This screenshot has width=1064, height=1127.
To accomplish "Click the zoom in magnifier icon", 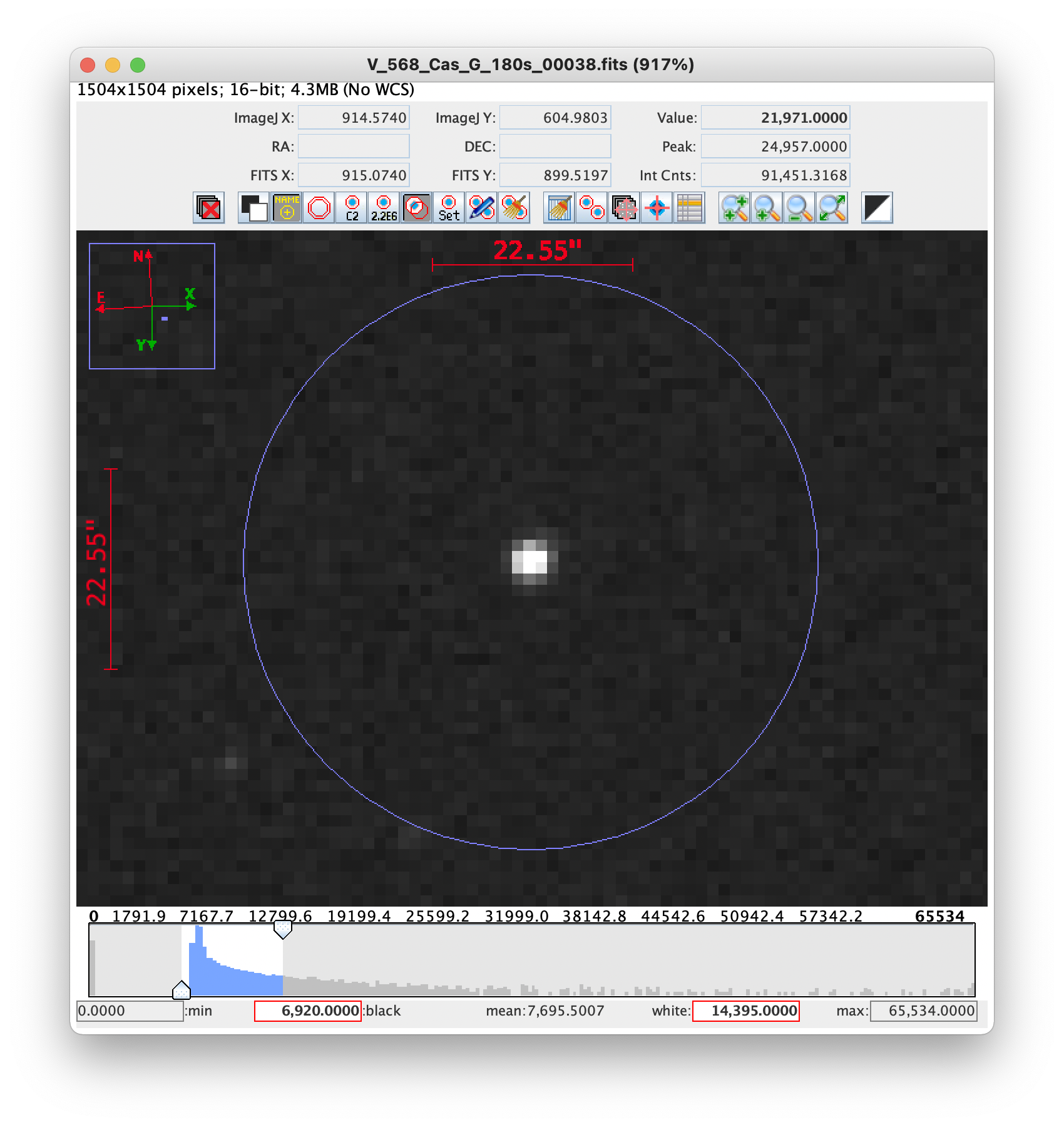I will click(x=767, y=208).
